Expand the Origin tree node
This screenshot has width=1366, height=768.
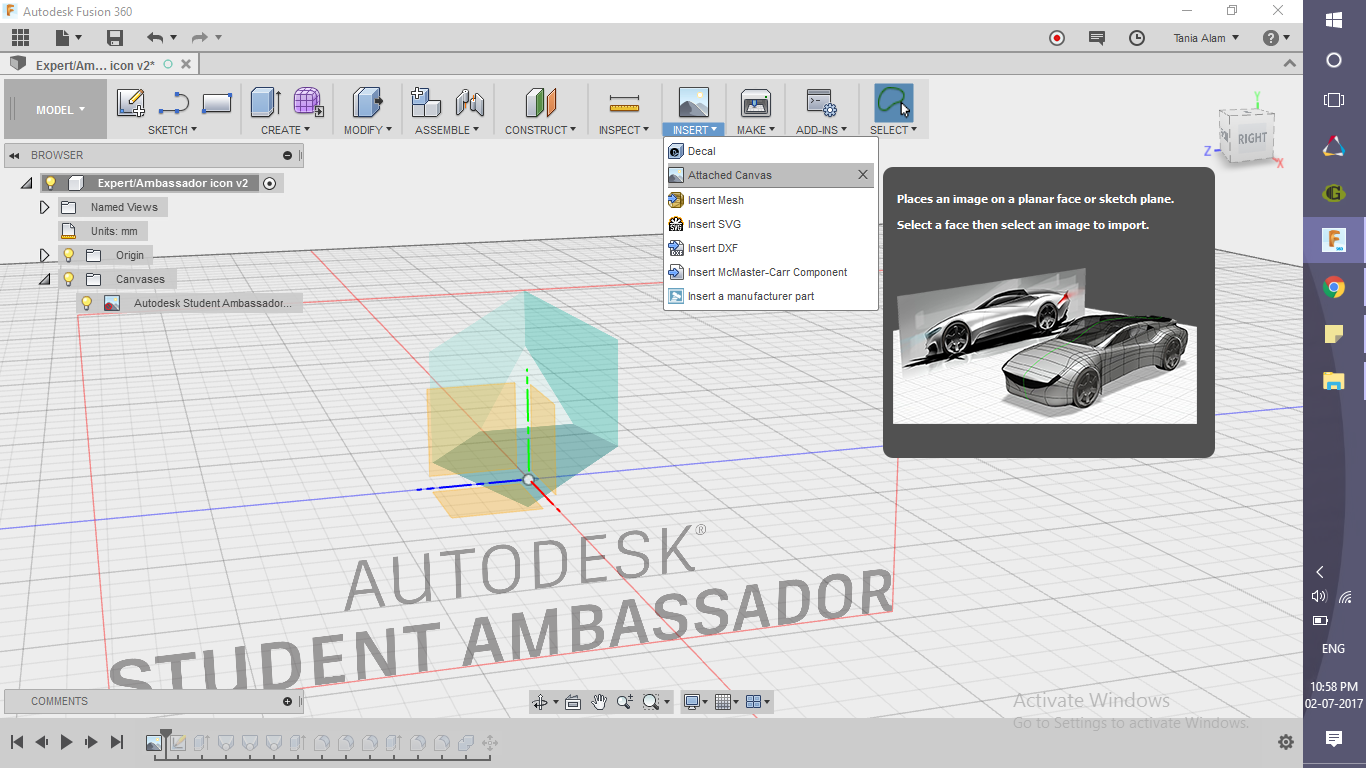click(44, 255)
